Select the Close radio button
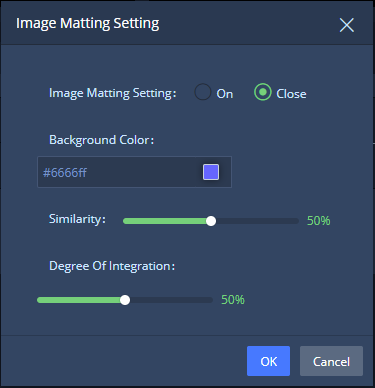The width and height of the screenshot is (375, 388). tap(263, 92)
